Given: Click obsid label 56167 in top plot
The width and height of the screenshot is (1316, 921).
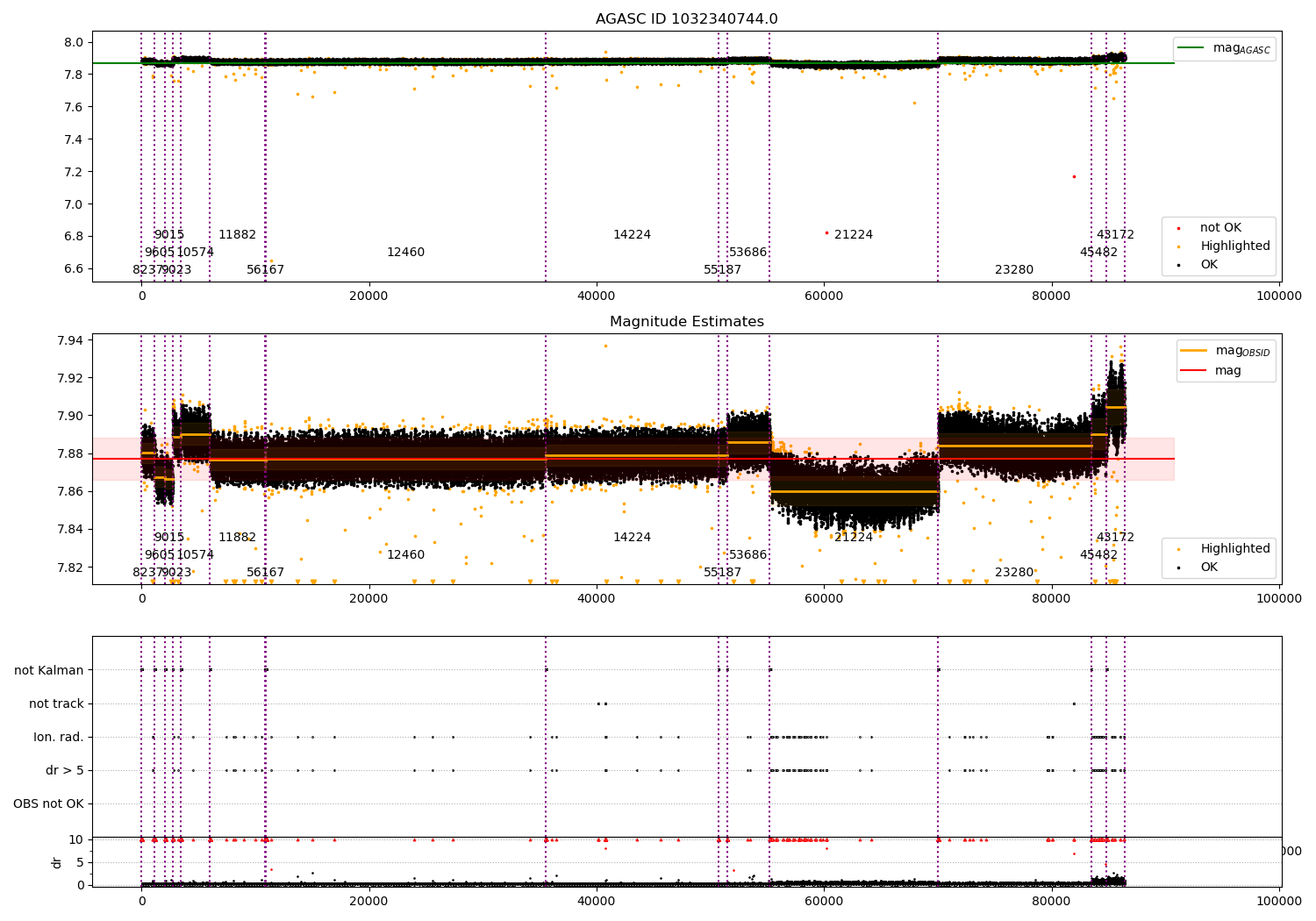Looking at the screenshot, I should point(265,270).
